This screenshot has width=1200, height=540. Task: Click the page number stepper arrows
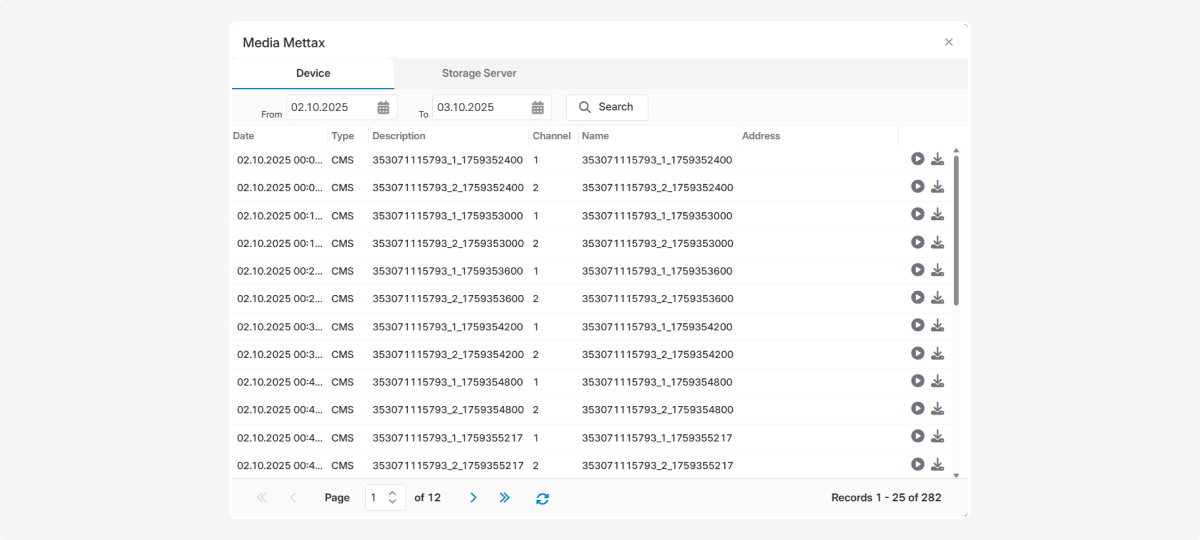pyautogui.click(x=393, y=497)
